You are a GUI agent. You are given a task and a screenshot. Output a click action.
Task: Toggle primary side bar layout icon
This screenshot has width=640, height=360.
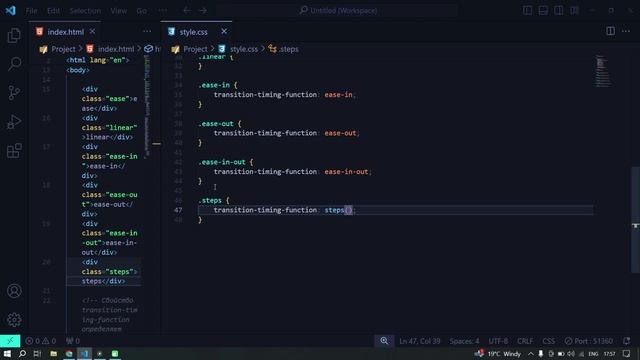coord(527,11)
